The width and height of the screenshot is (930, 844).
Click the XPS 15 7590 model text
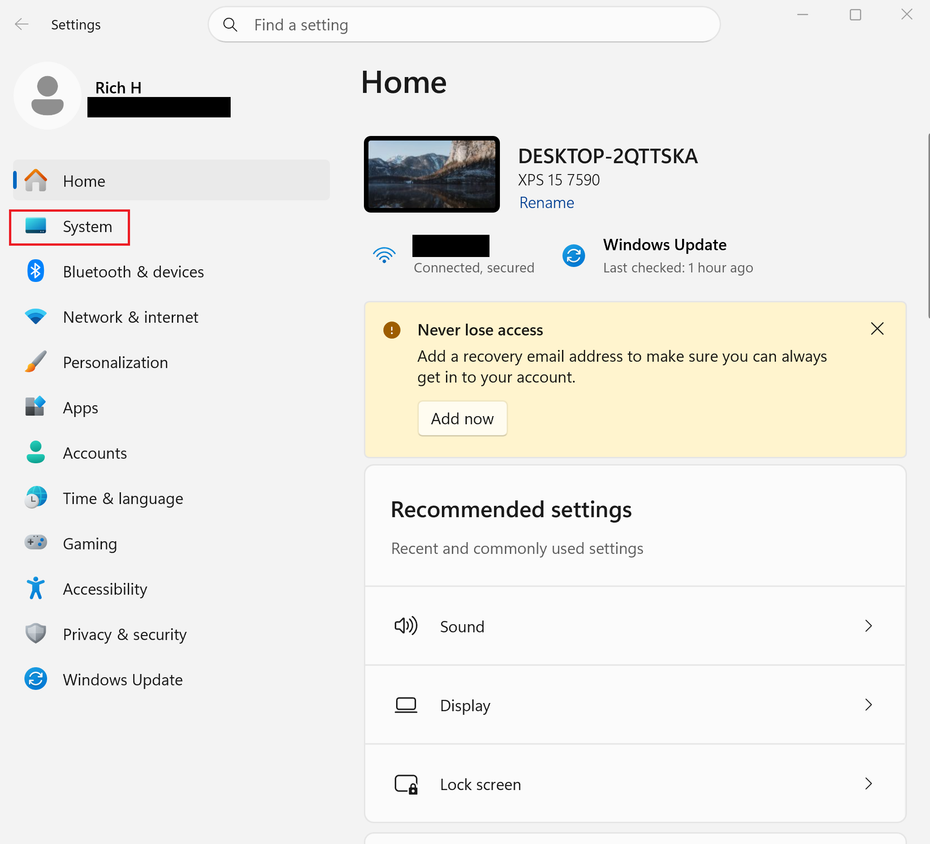(x=559, y=180)
